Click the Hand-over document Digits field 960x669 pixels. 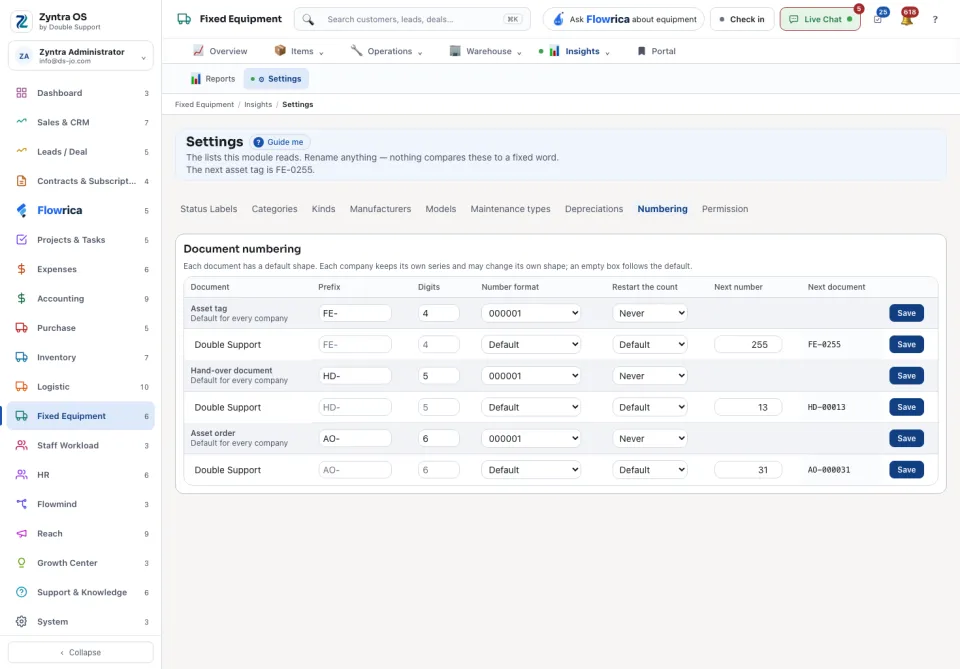pos(438,376)
